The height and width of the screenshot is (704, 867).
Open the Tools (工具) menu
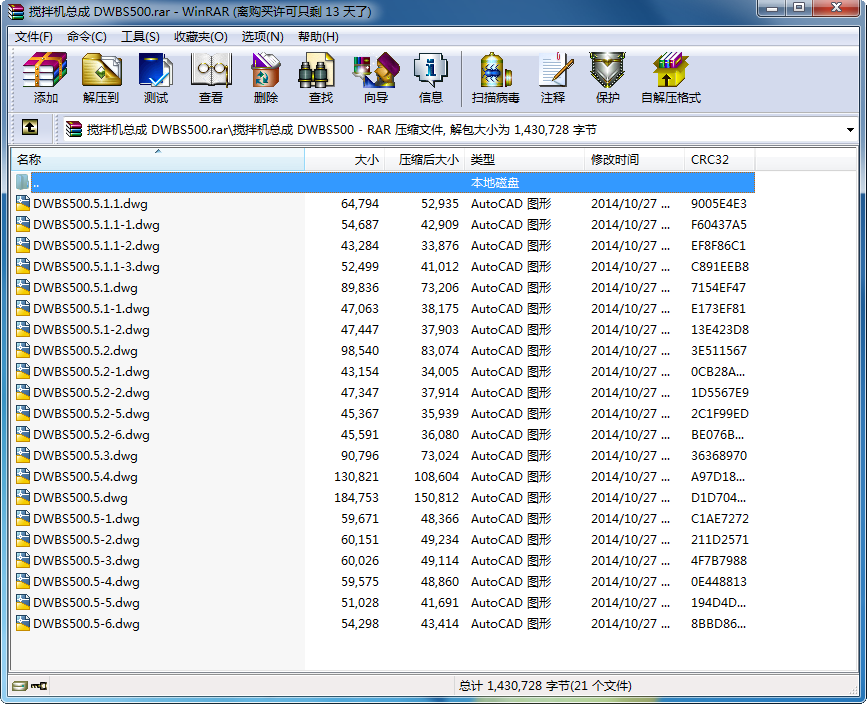140,37
